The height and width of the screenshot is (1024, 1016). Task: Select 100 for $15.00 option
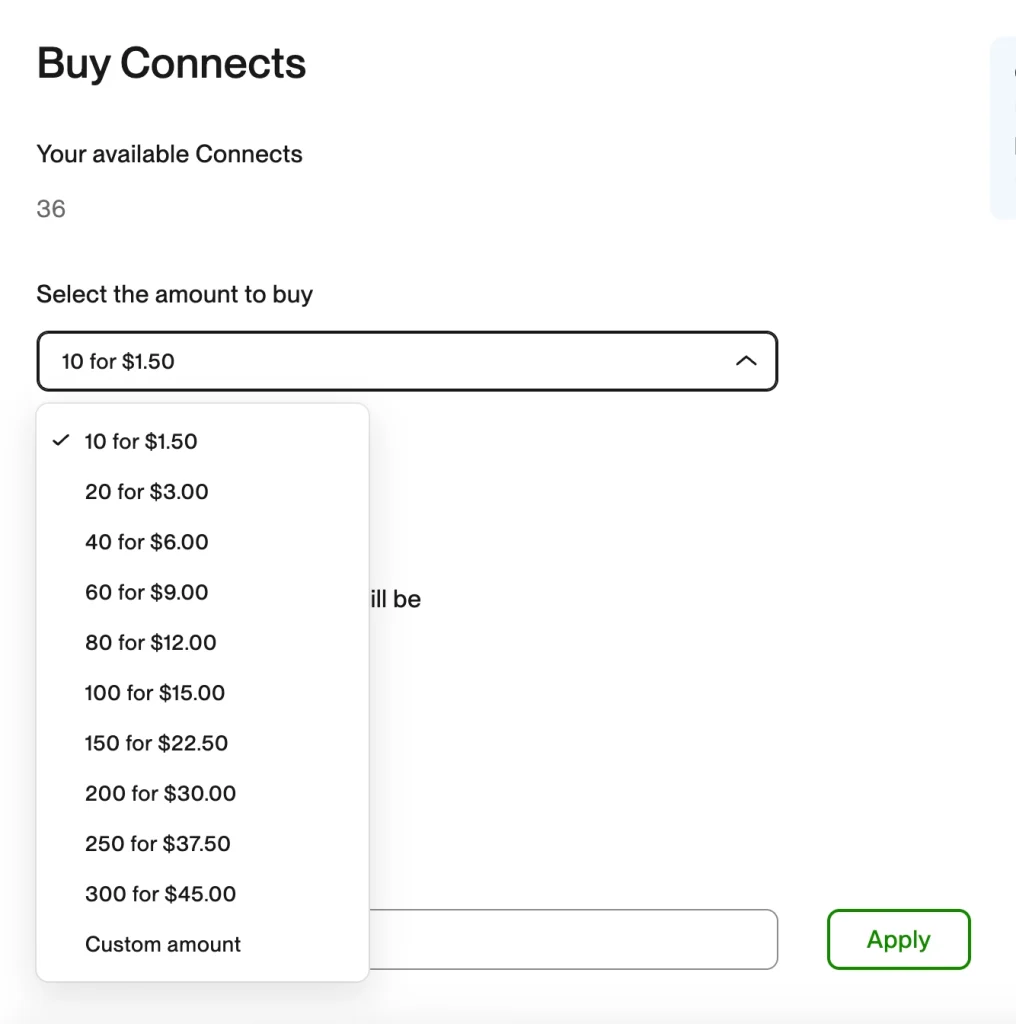click(155, 693)
